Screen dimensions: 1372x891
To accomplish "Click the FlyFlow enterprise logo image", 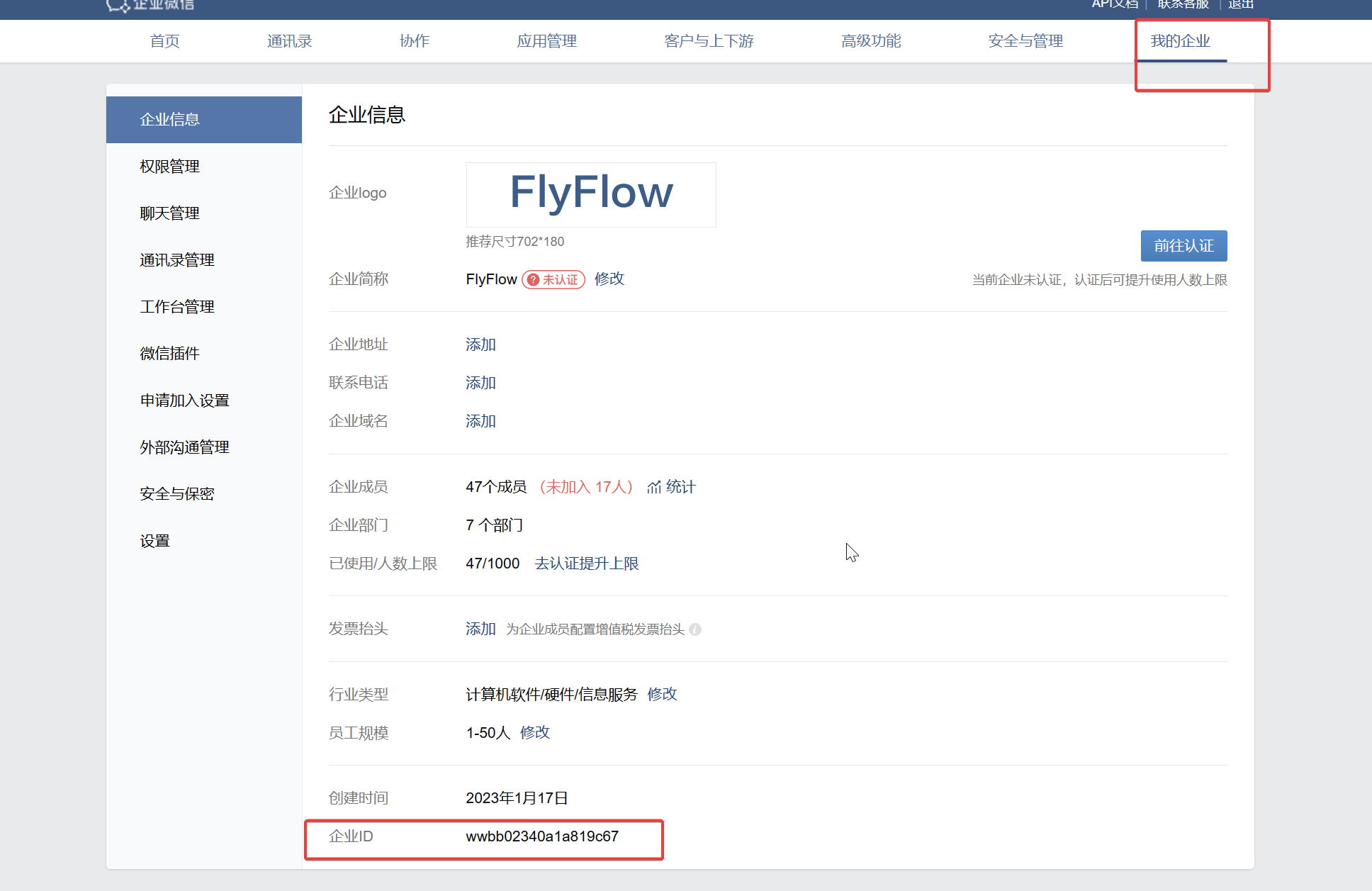I will (591, 195).
